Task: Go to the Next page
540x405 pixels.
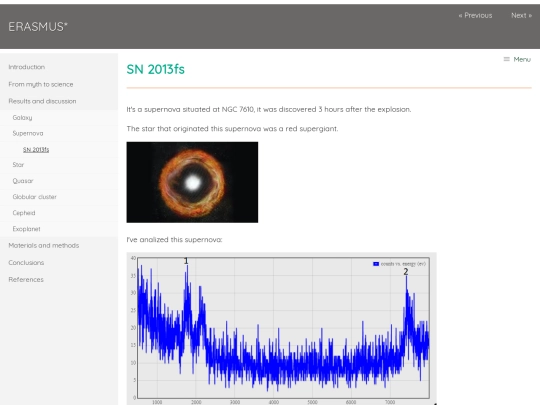Action: tap(521, 15)
